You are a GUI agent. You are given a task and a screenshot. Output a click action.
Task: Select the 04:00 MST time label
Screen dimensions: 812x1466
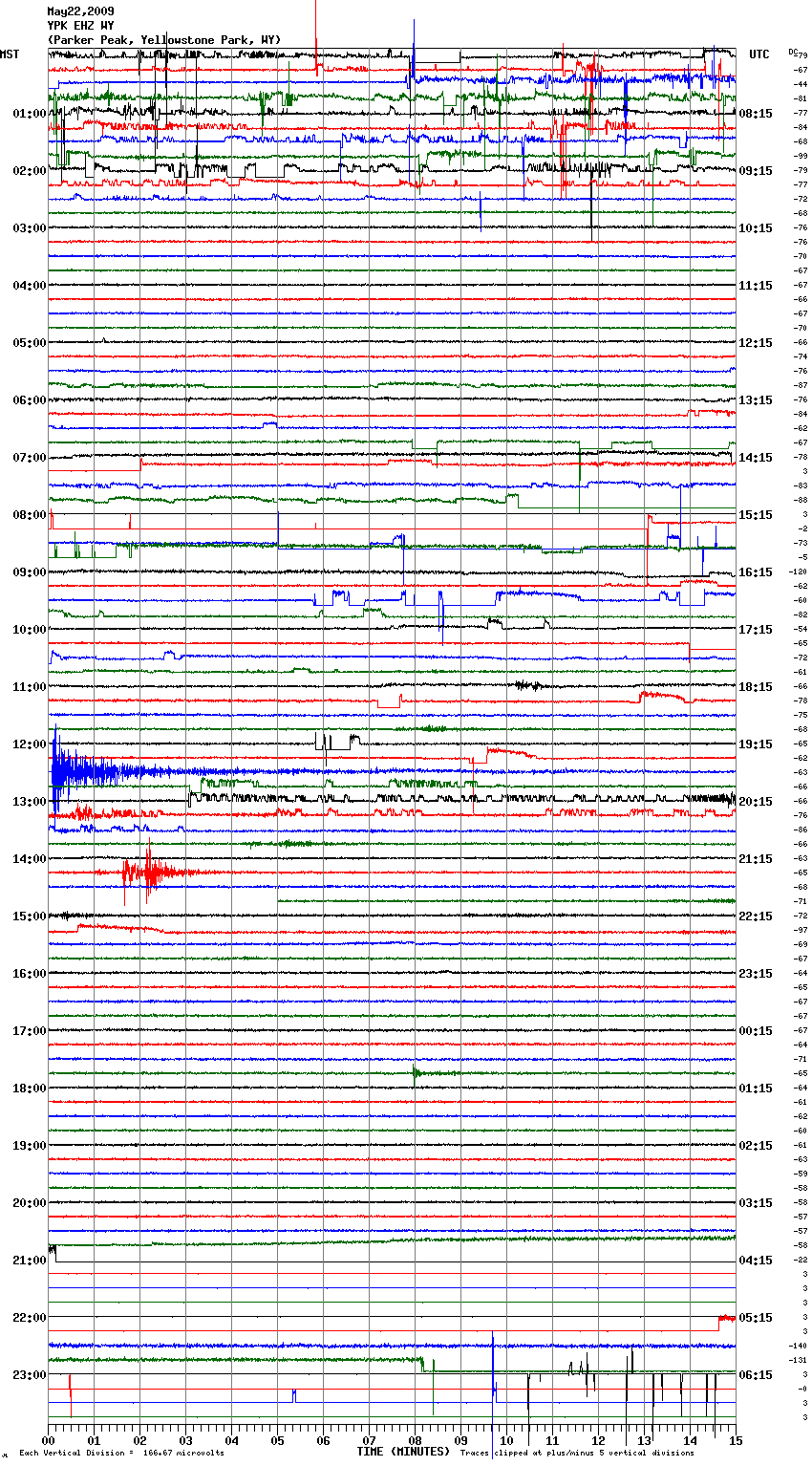(30, 286)
